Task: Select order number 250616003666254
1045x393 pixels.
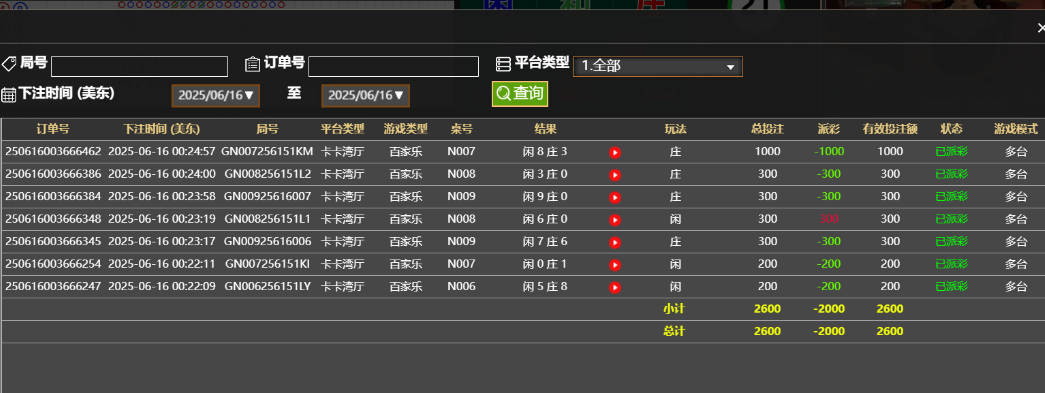Action: tap(53, 264)
